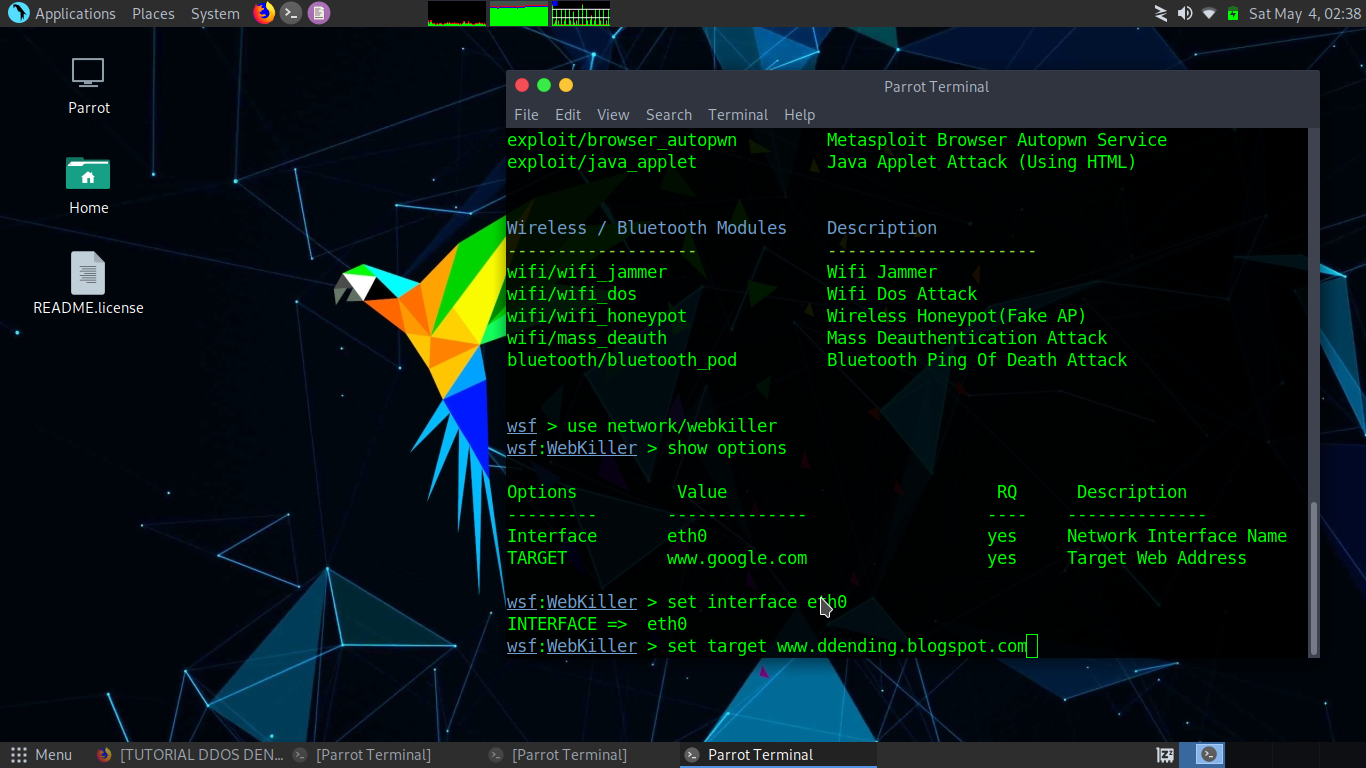
Task: Close the Parrot Terminal window with red button
Action: [x=521, y=86]
